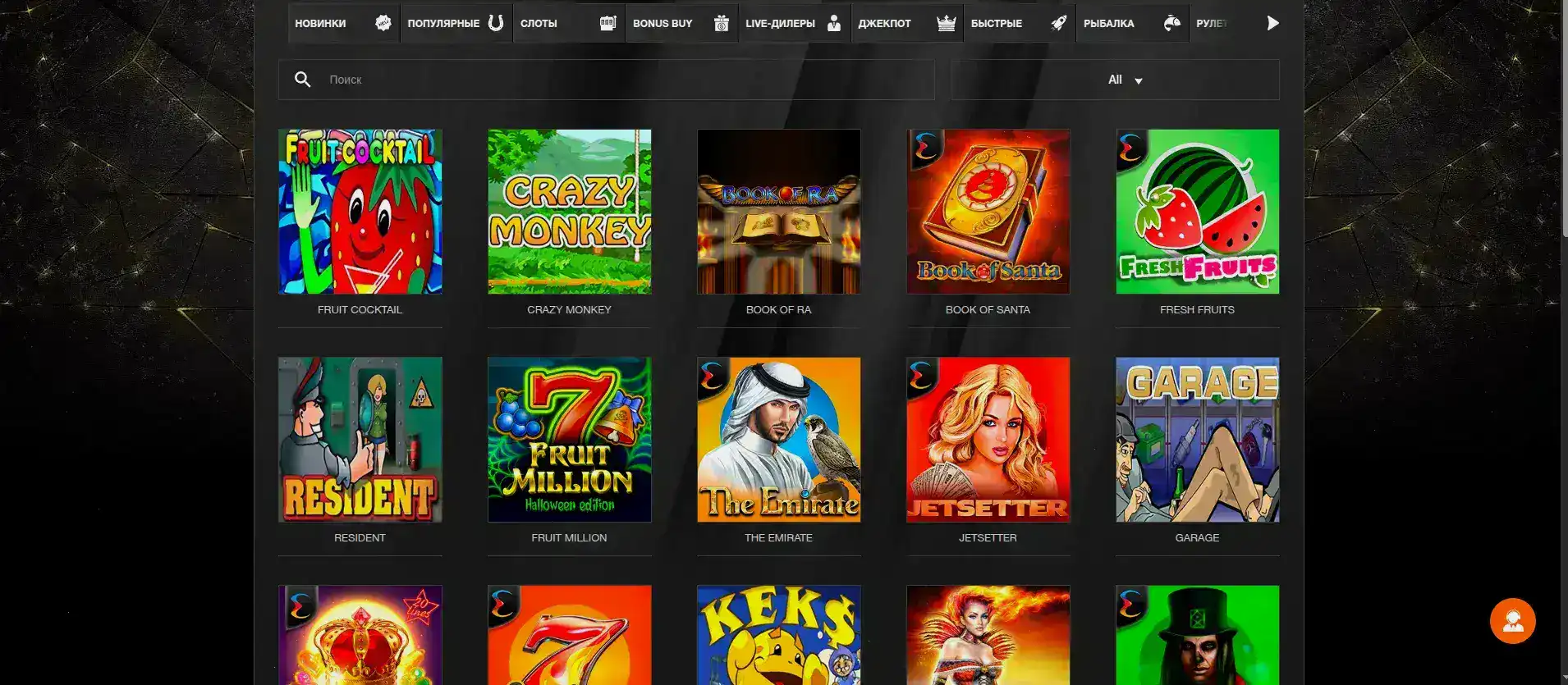The height and width of the screenshot is (685, 1568).
Task: Open the Fresh Fruits title link
Action: [x=1196, y=309]
